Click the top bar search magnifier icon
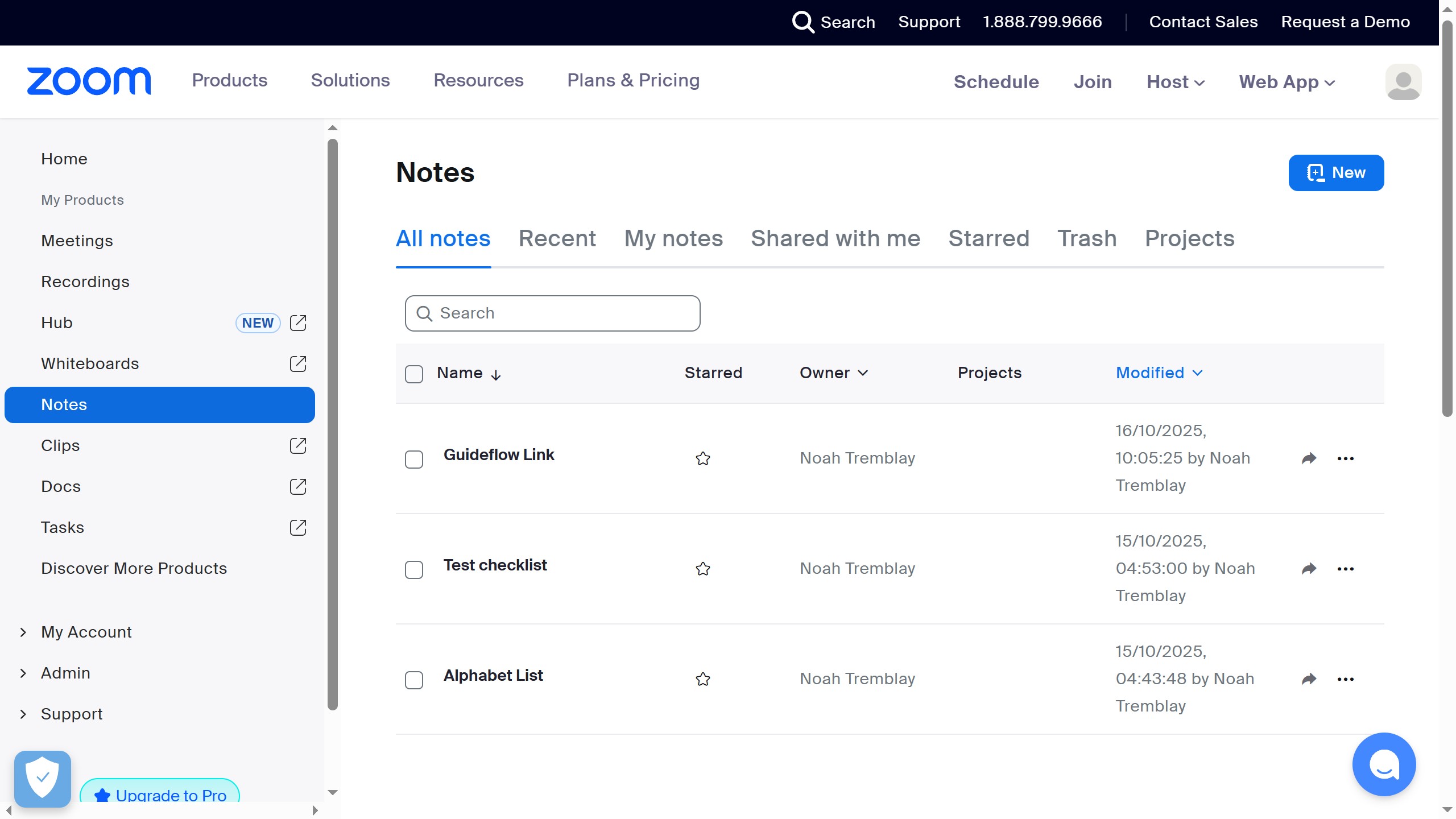This screenshot has height=819, width=1456. click(x=803, y=22)
